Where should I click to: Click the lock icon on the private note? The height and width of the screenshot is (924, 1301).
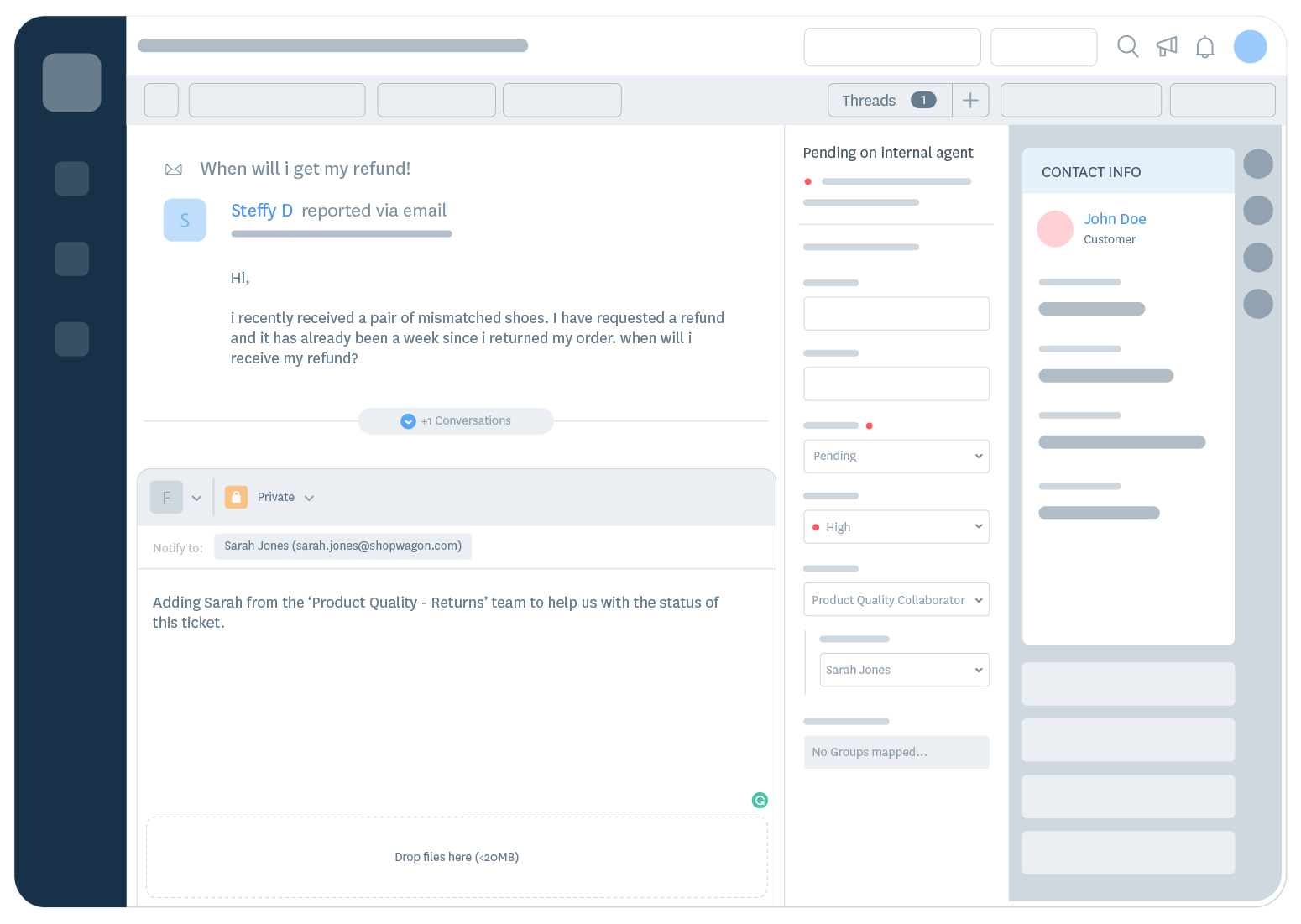tap(236, 497)
